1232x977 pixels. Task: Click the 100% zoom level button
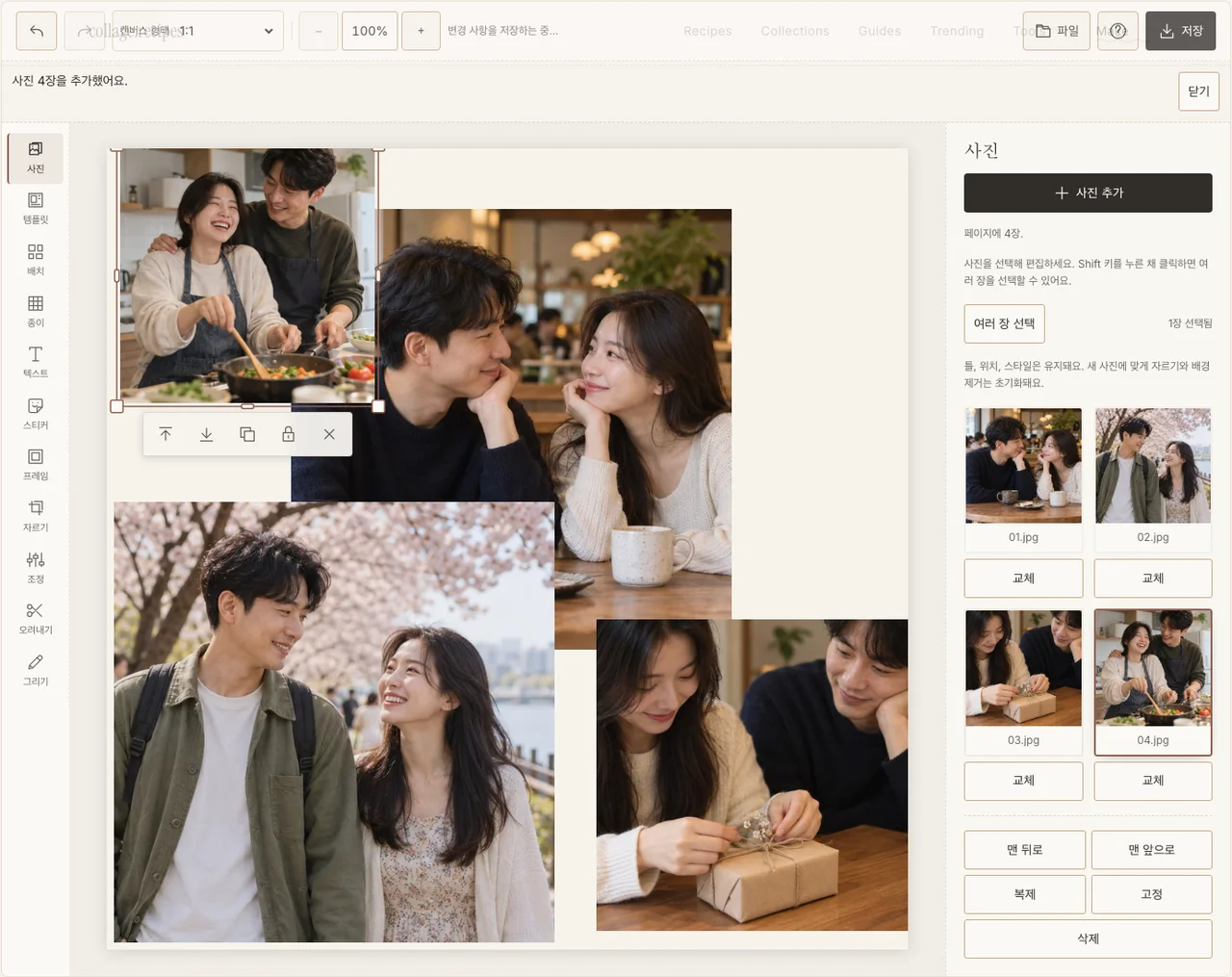coord(370,31)
